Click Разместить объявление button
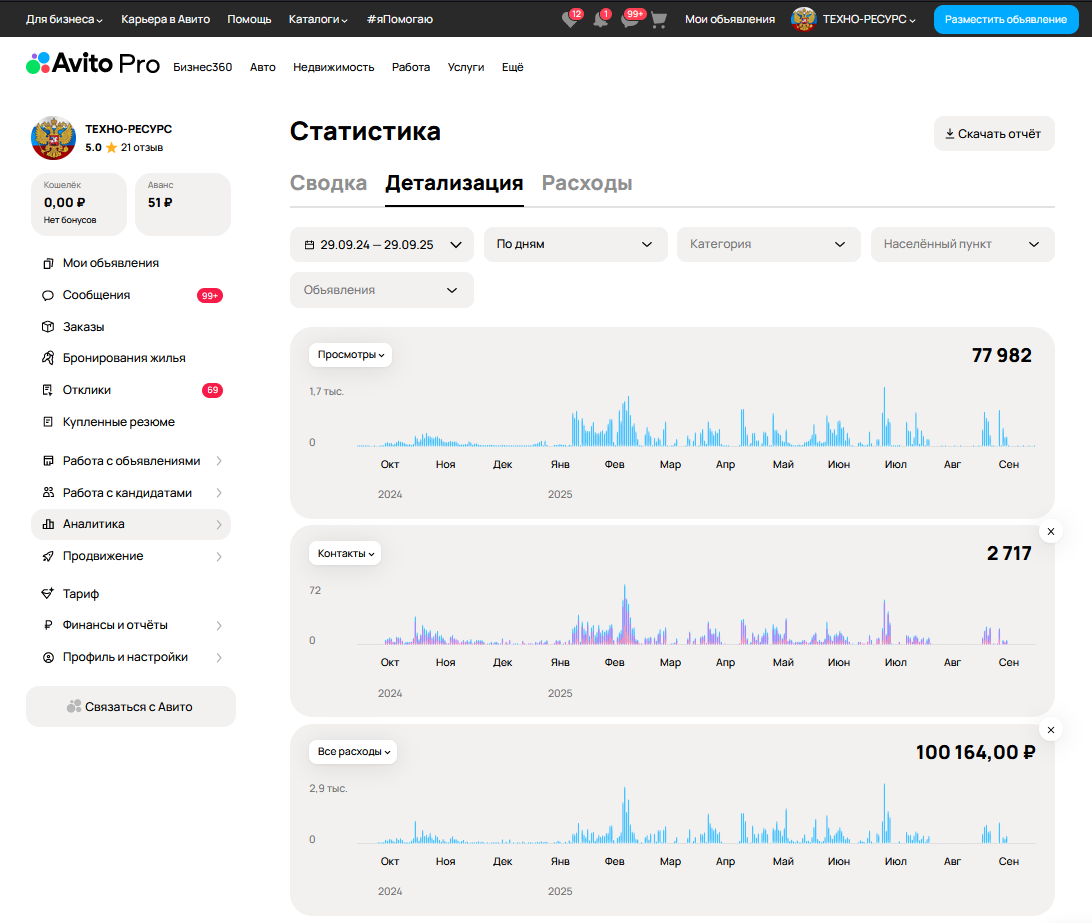Screen dimensions: 1092x923 tap(1006, 20)
